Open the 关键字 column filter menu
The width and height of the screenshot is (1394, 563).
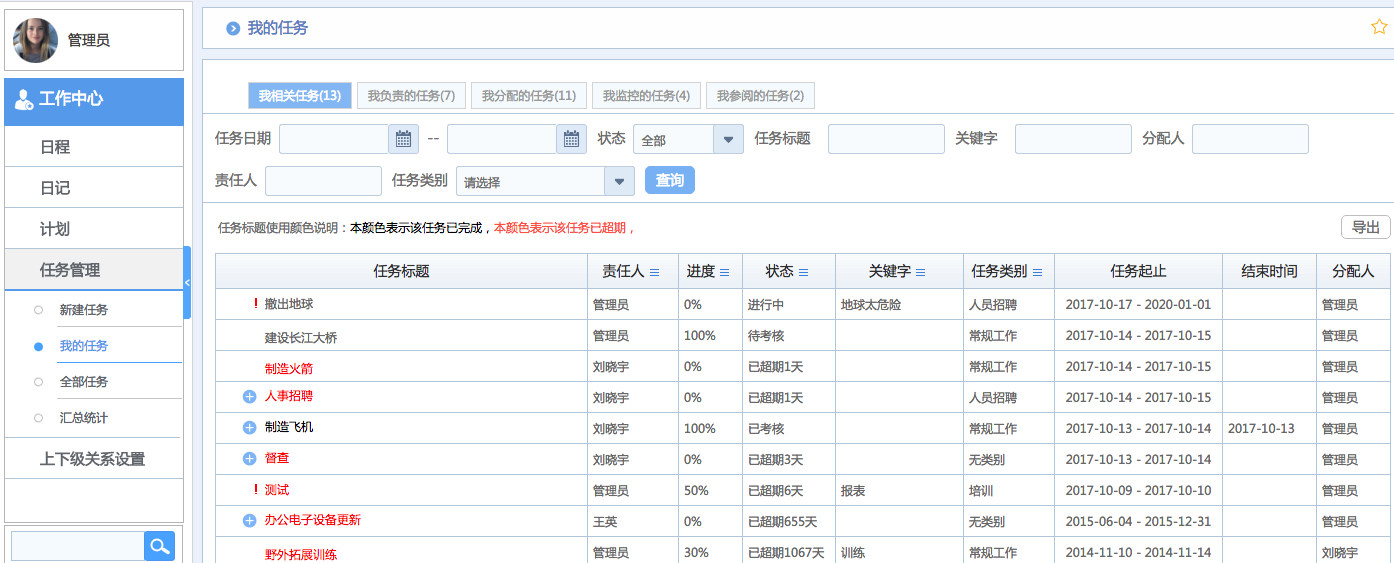pos(920,272)
